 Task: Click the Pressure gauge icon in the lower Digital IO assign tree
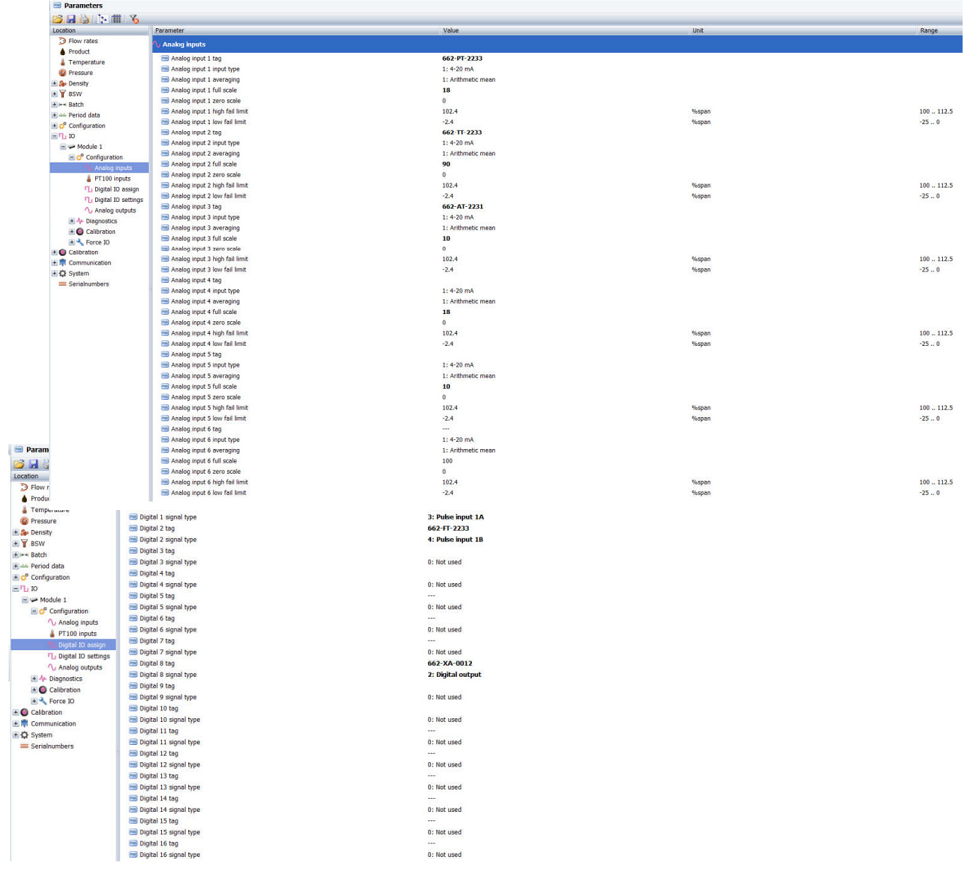pos(24,521)
